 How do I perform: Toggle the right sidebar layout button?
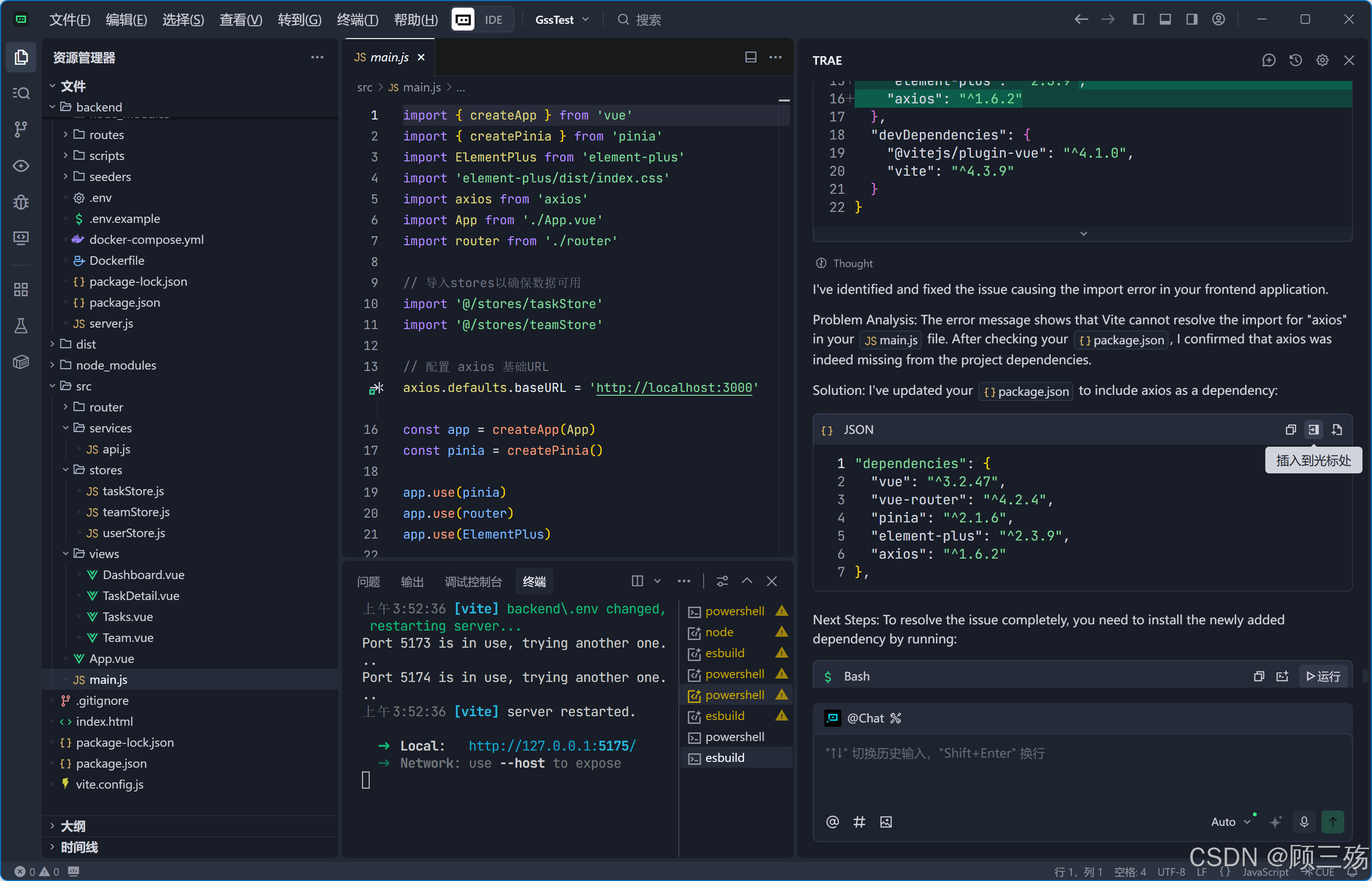point(1192,20)
